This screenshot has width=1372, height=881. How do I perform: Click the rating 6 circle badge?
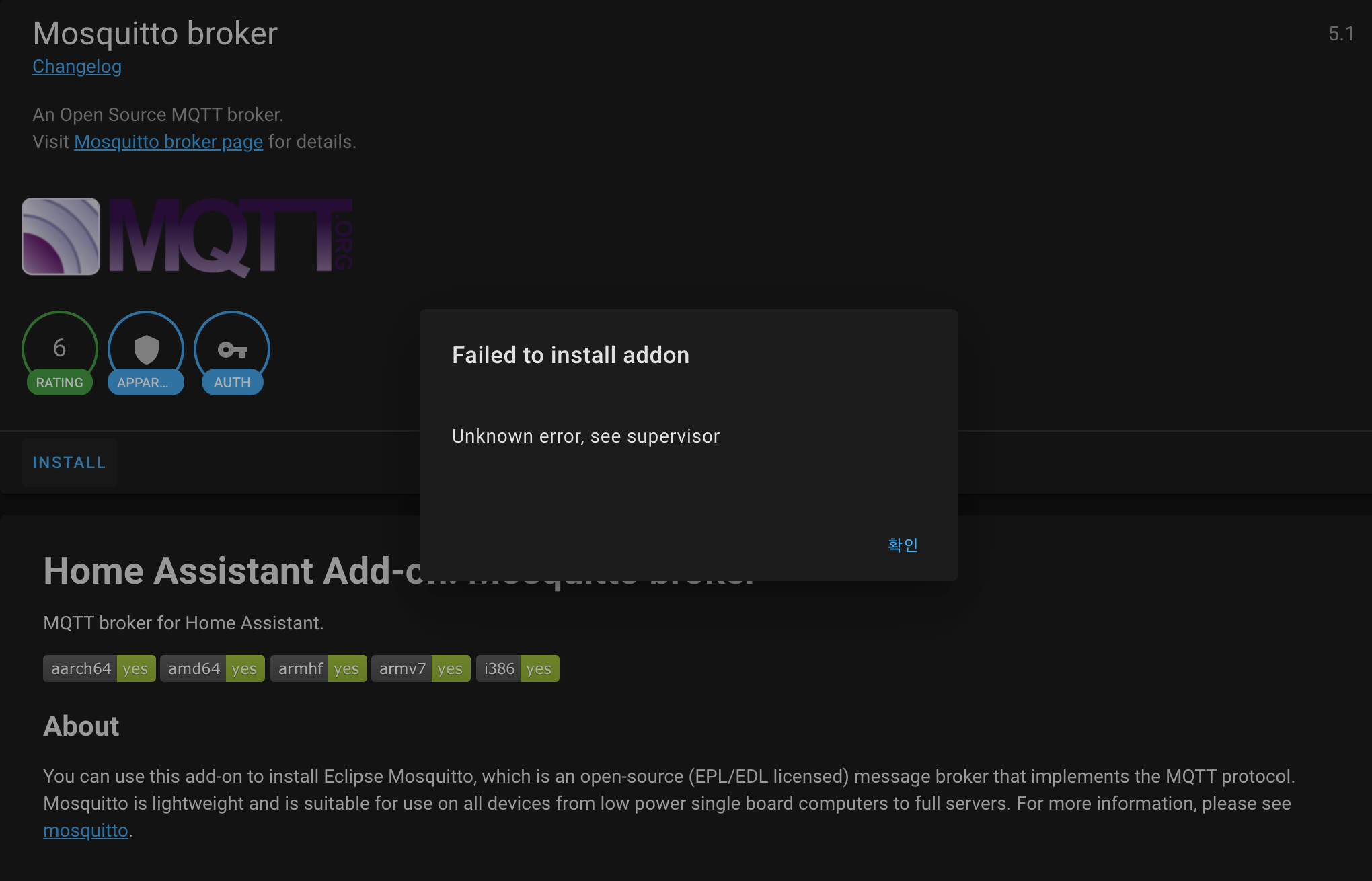coord(59,347)
